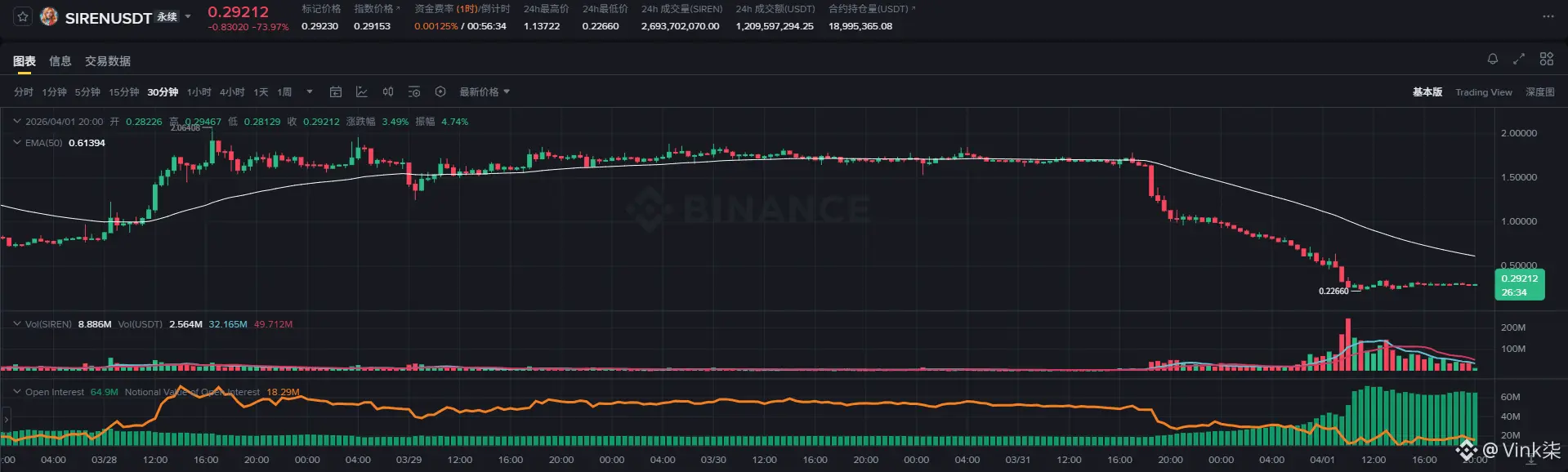This screenshot has height=472, width=1568.
Task: Click the 24h最高价 value 1.13722
Action: pos(542,26)
